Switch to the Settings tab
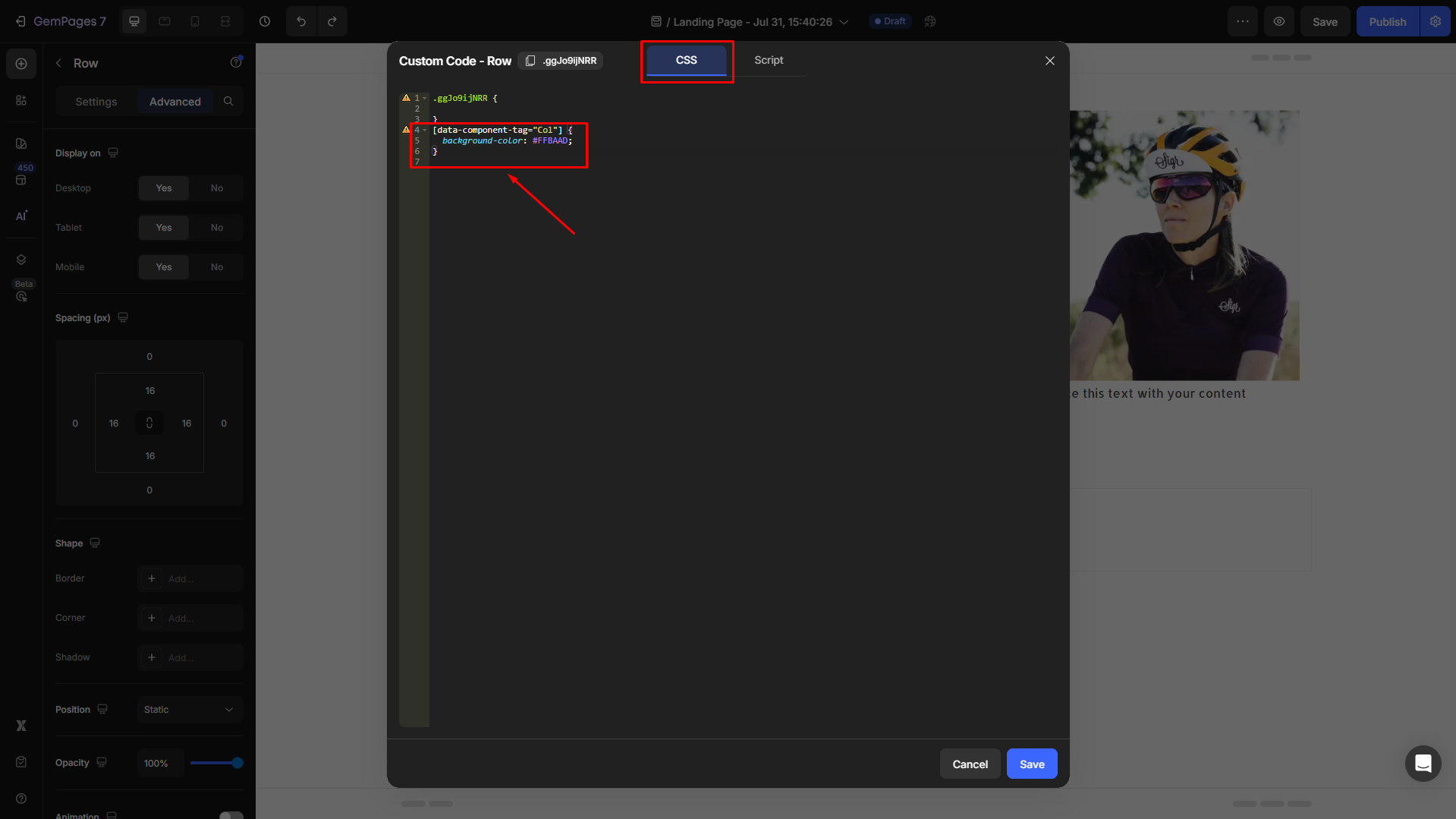 [x=96, y=102]
